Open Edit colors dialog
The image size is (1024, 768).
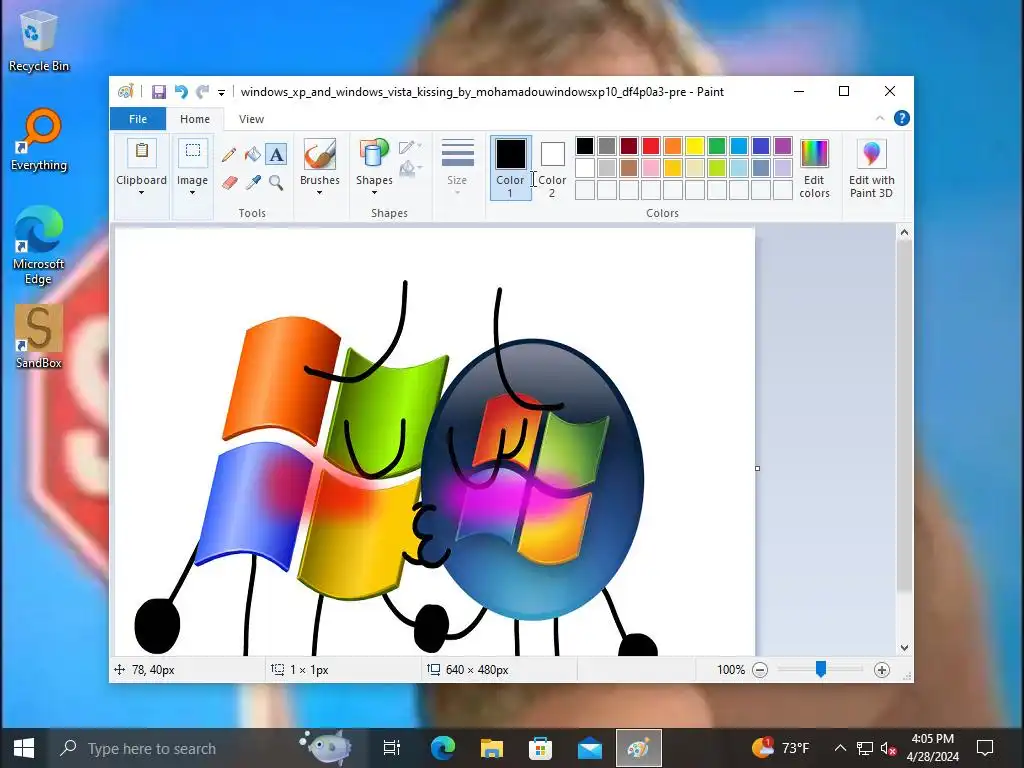(814, 168)
